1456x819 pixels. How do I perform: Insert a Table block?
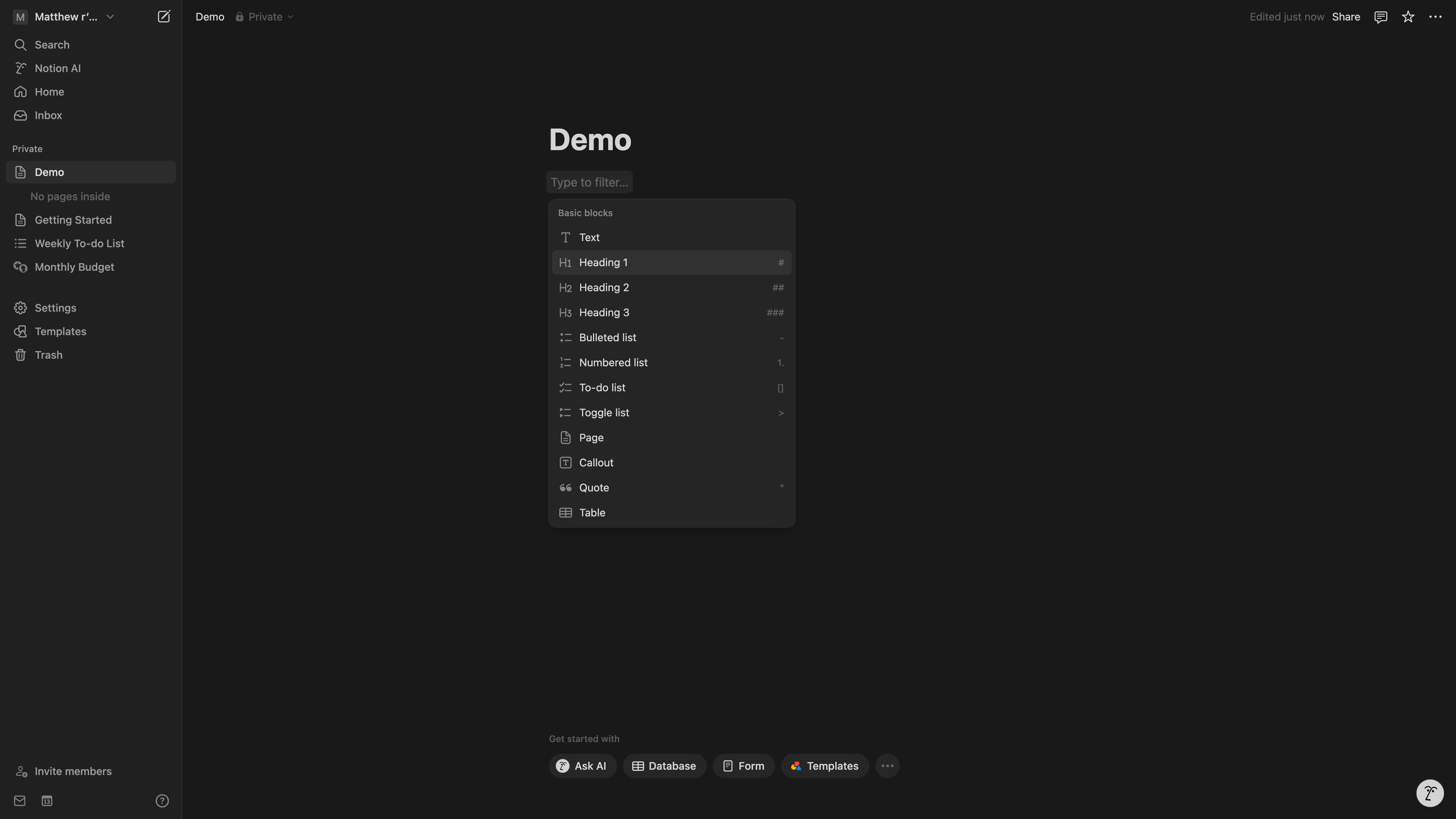[672, 513]
